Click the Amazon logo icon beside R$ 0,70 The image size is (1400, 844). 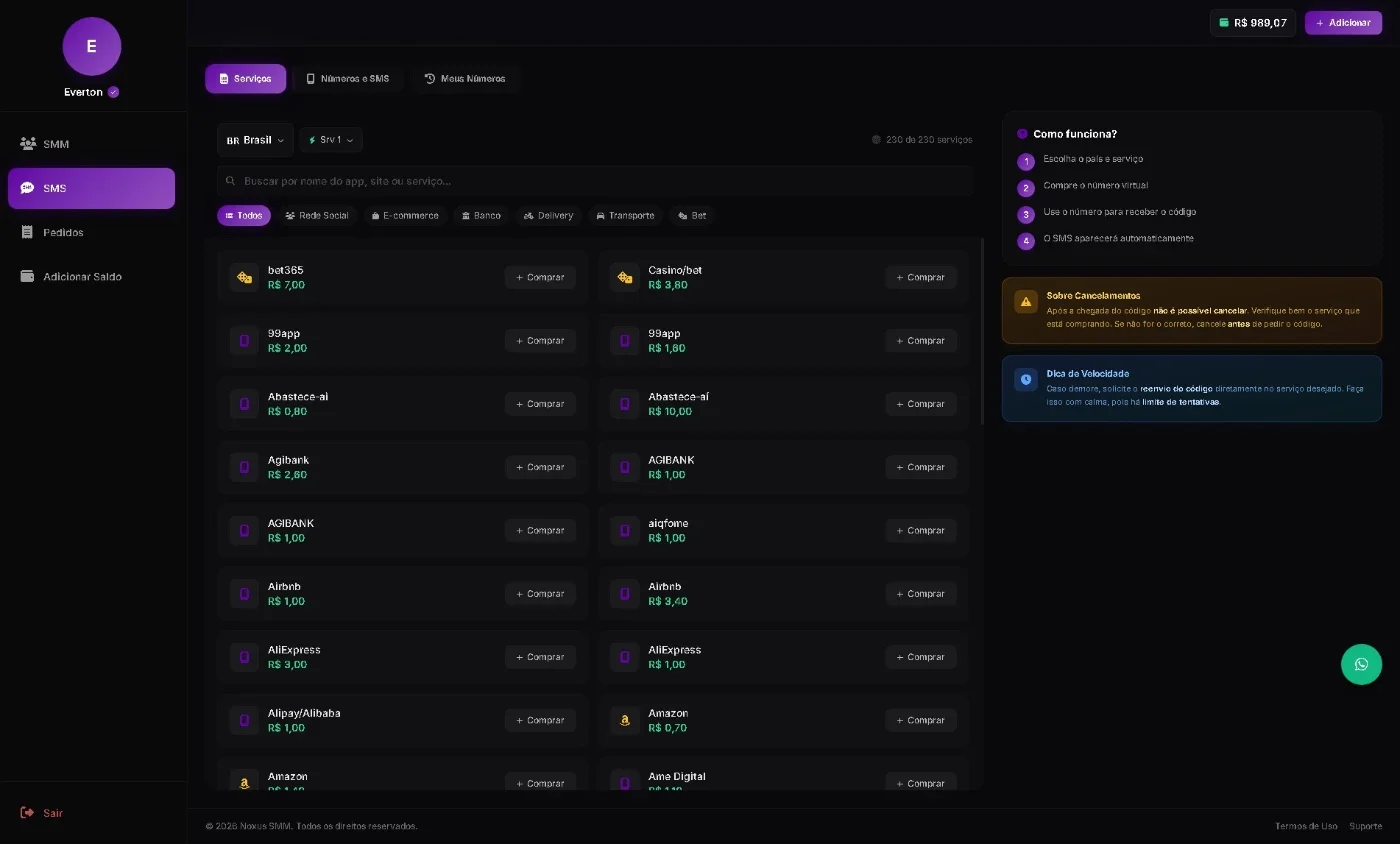point(625,720)
